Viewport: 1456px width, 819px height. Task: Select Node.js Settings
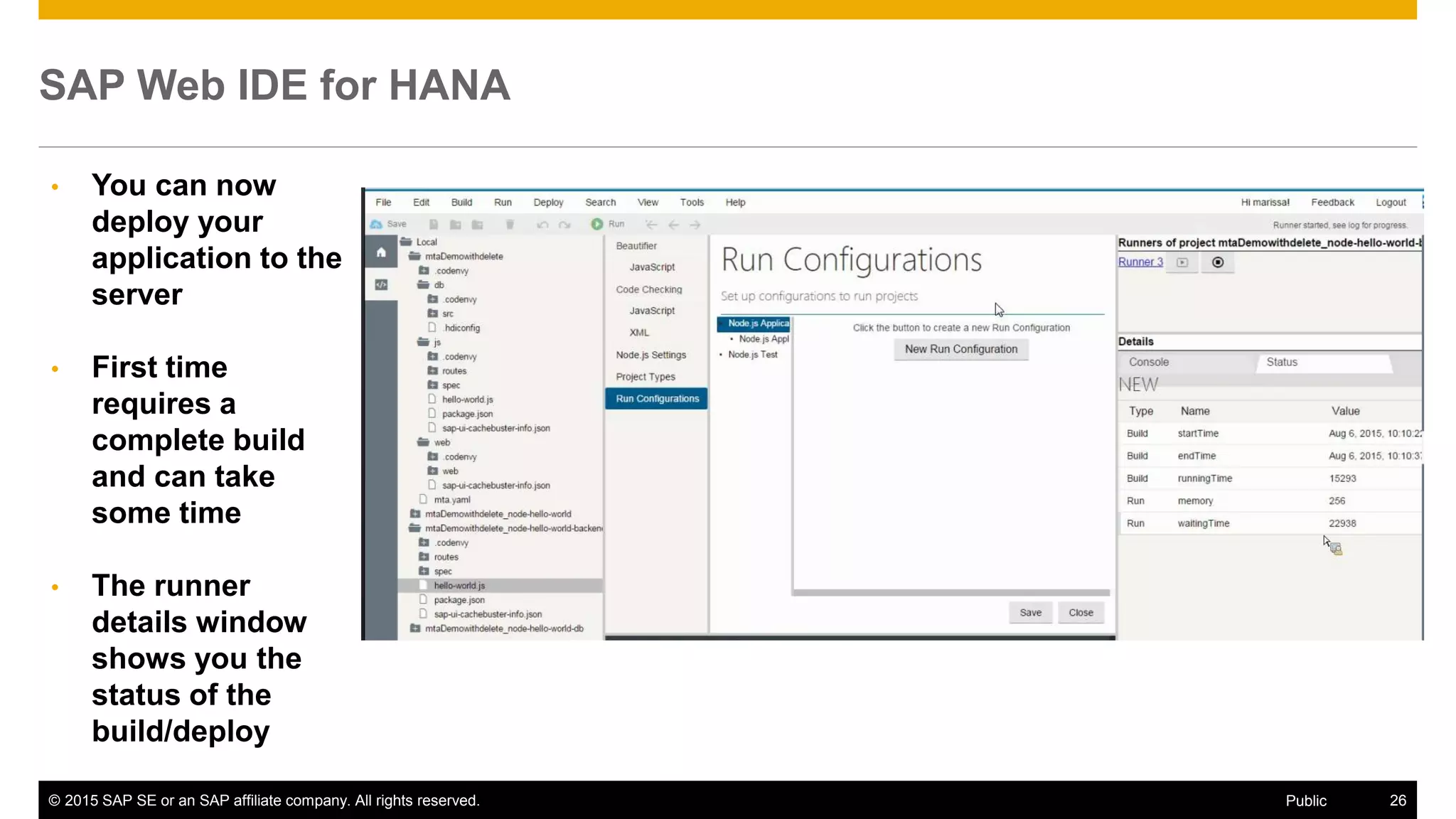(651, 355)
